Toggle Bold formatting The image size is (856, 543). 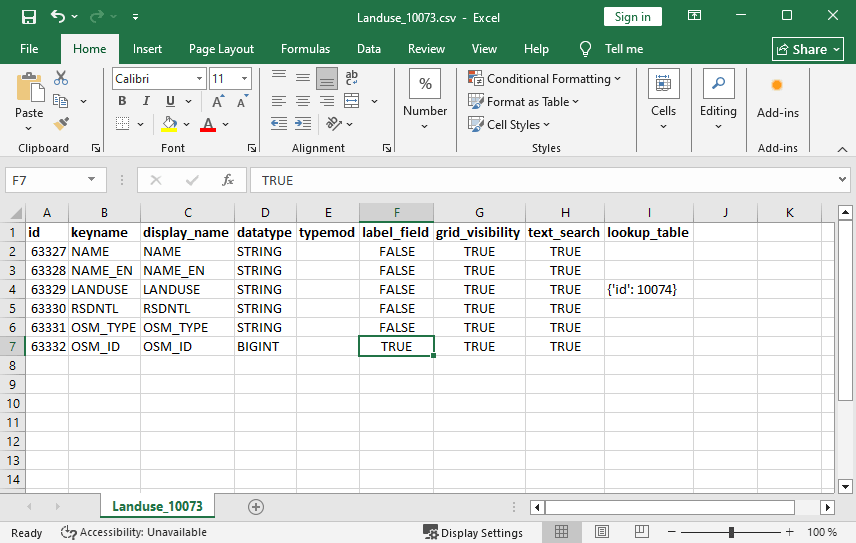(x=122, y=101)
